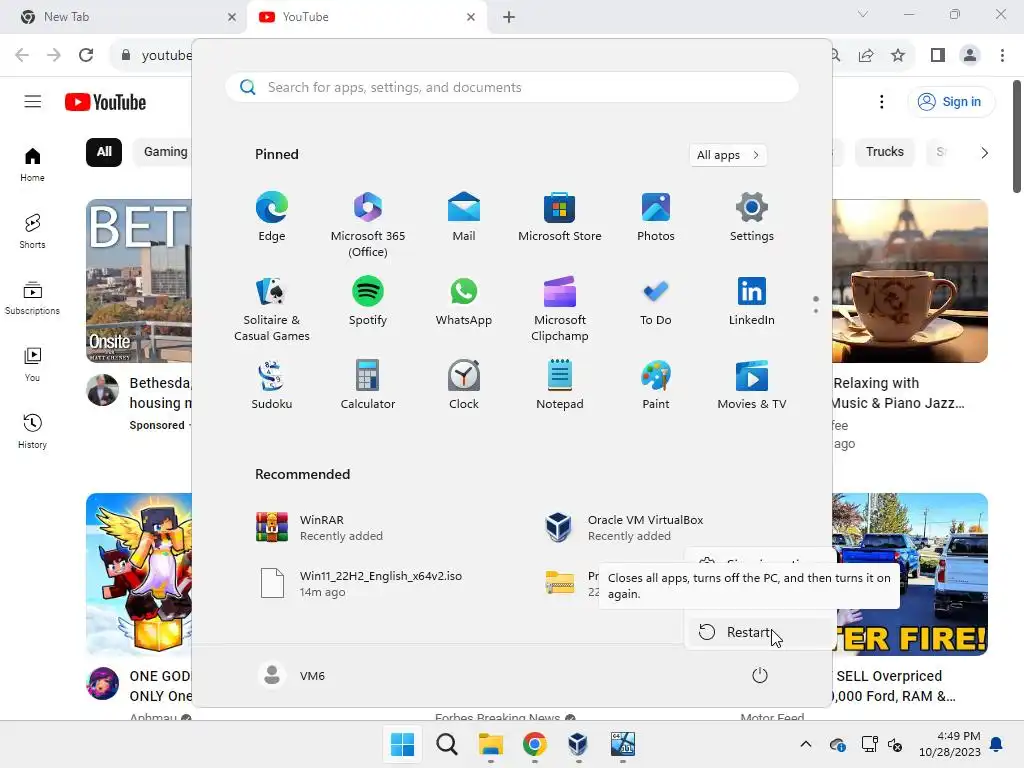
Task: Toggle the YouTube guide hamburger menu
Action: coord(33,102)
